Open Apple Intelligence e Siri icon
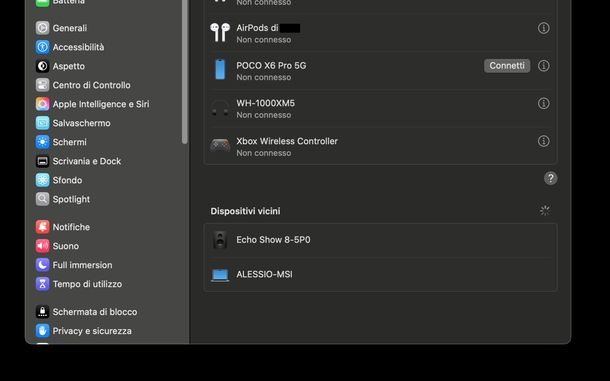The image size is (610, 381). (42, 104)
